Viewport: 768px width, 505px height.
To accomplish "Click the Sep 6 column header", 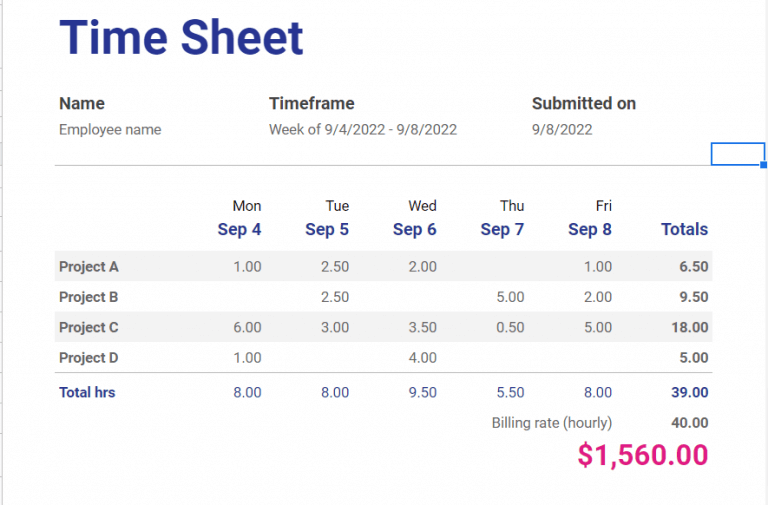I will [415, 230].
